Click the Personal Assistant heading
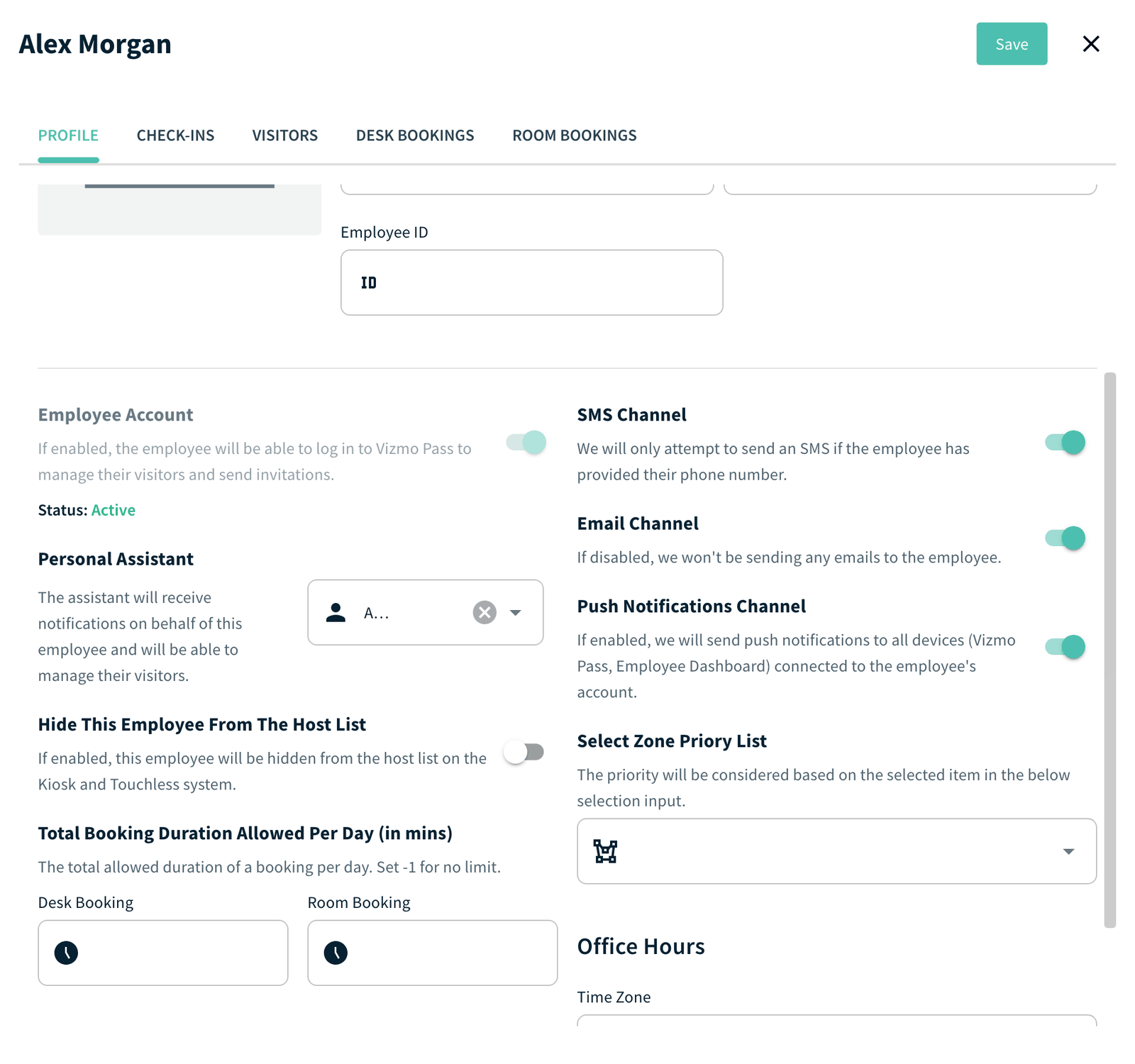The height and width of the screenshot is (1064, 1135). coord(116,559)
